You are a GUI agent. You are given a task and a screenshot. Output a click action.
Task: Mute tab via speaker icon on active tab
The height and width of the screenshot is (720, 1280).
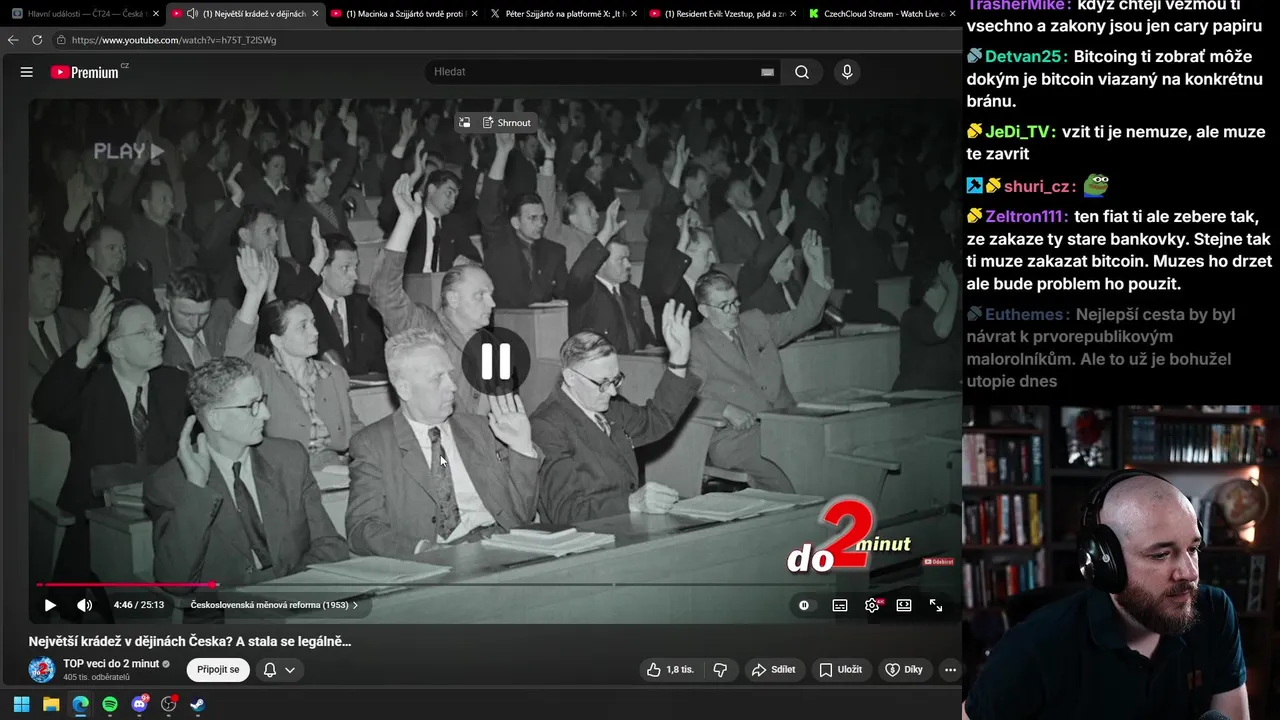pyautogui.click(x=192, y=13)
